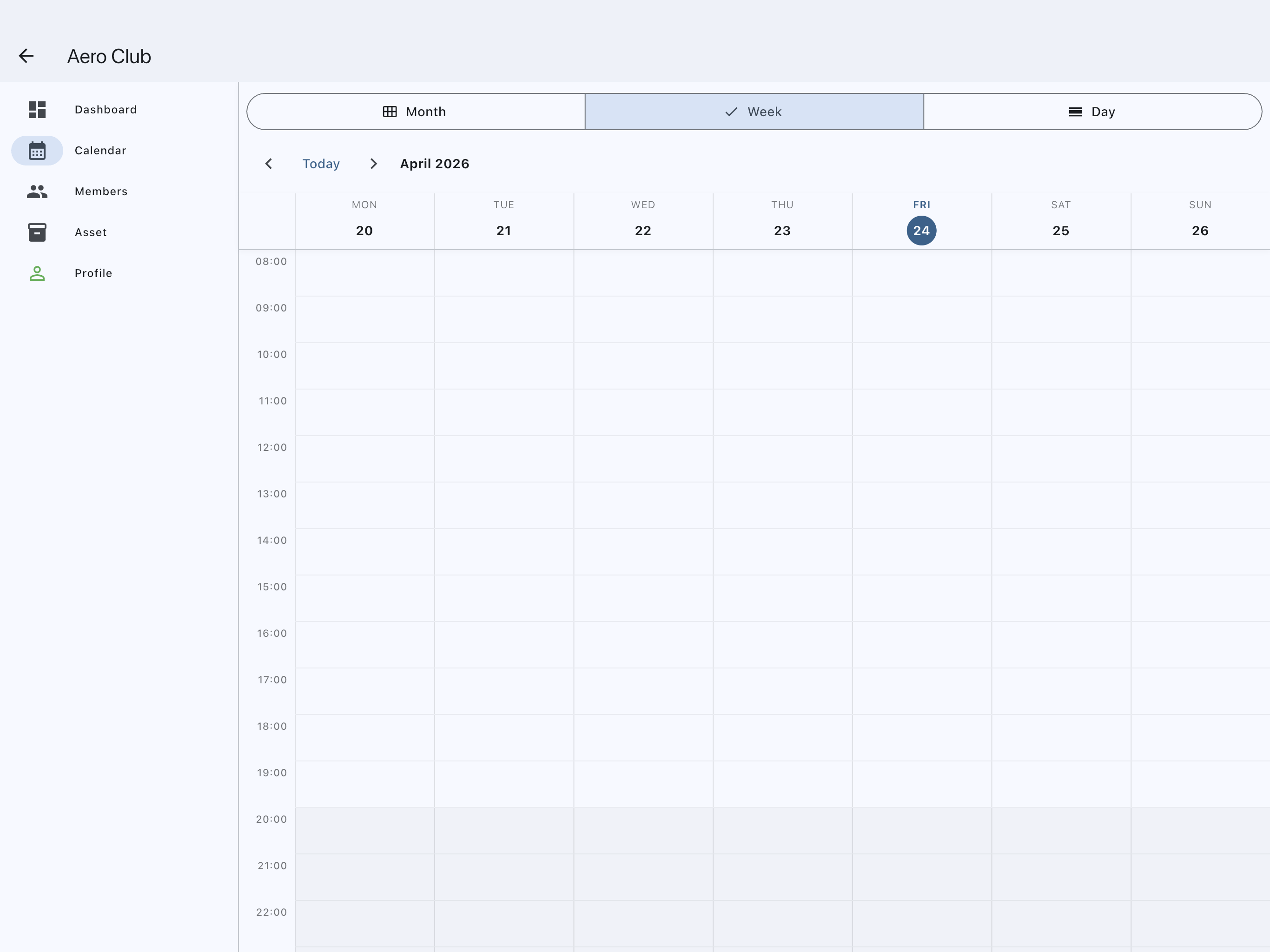The height and width of the screenshot is (952, 1270).
Task: Click the April 2026 title
Action: coord(435,164)
